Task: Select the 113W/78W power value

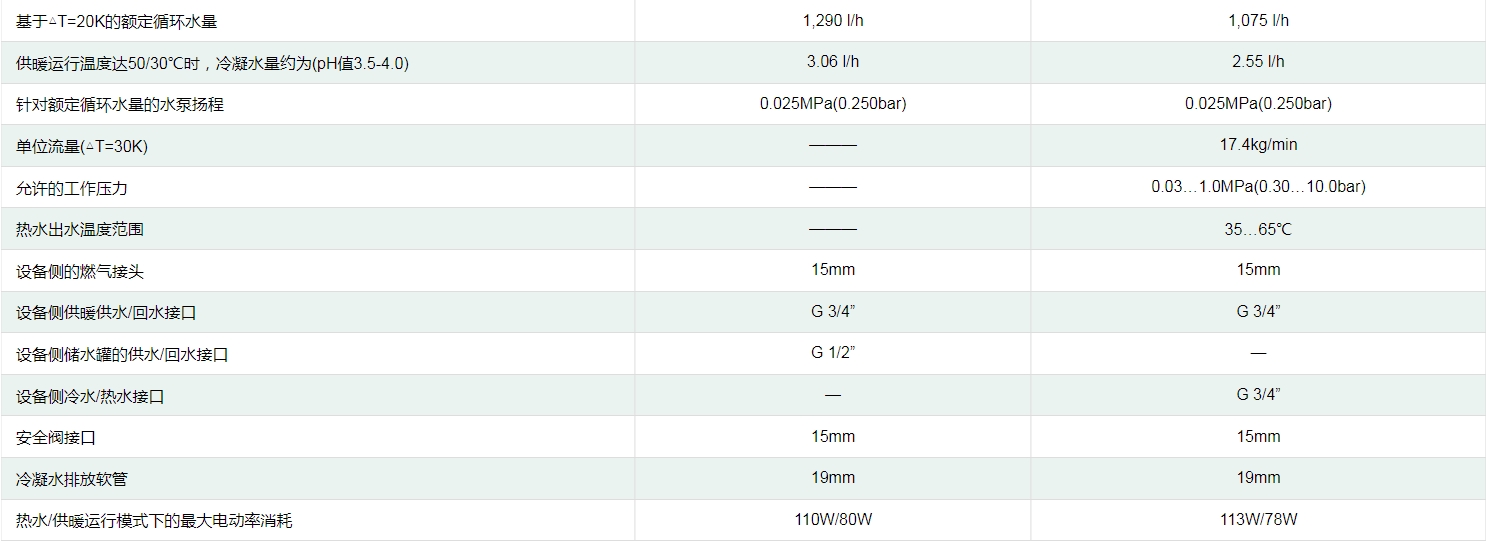Action: 1258,519
